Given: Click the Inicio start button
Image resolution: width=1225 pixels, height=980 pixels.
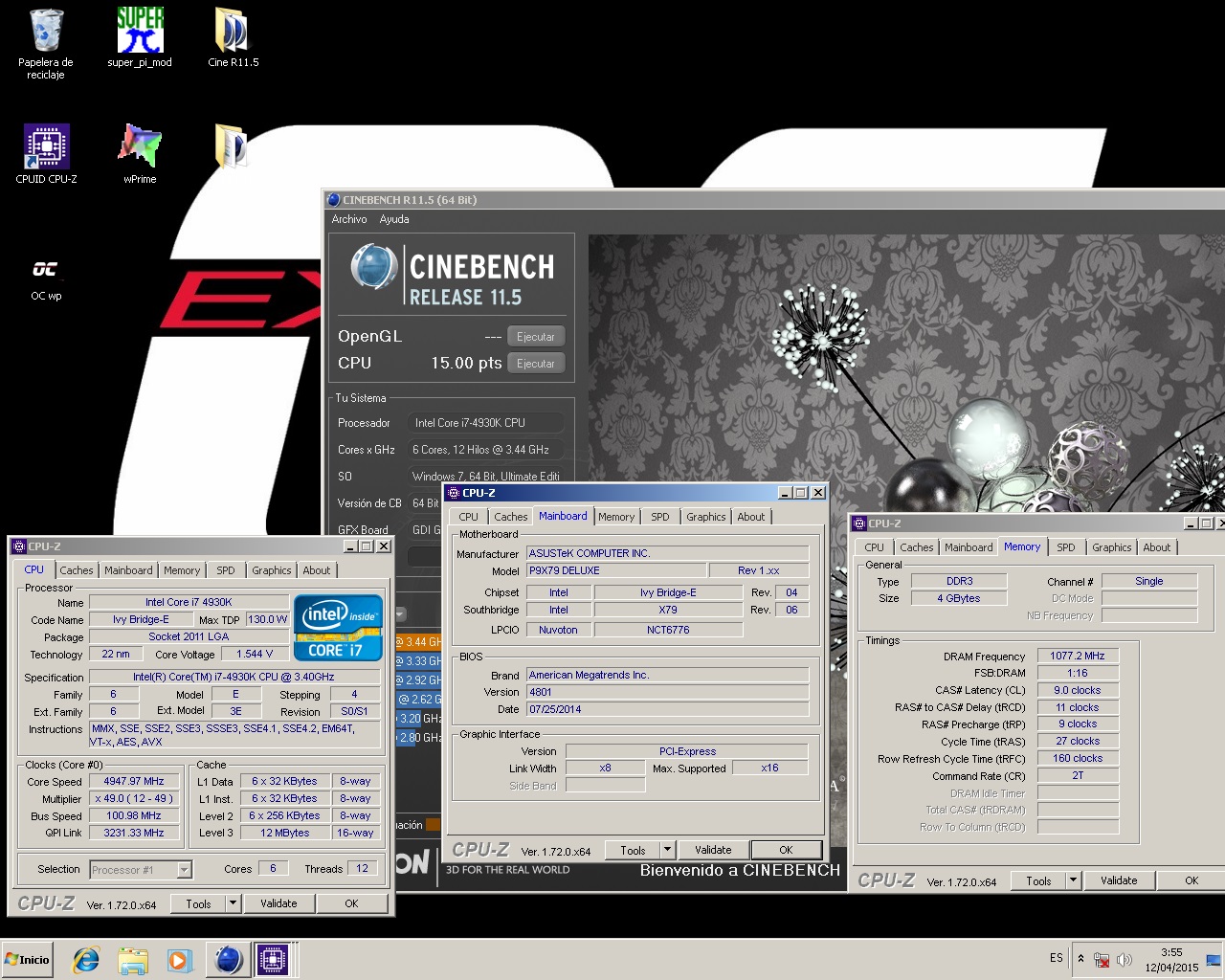Looking at the screenshot, I should coord(28,960).
